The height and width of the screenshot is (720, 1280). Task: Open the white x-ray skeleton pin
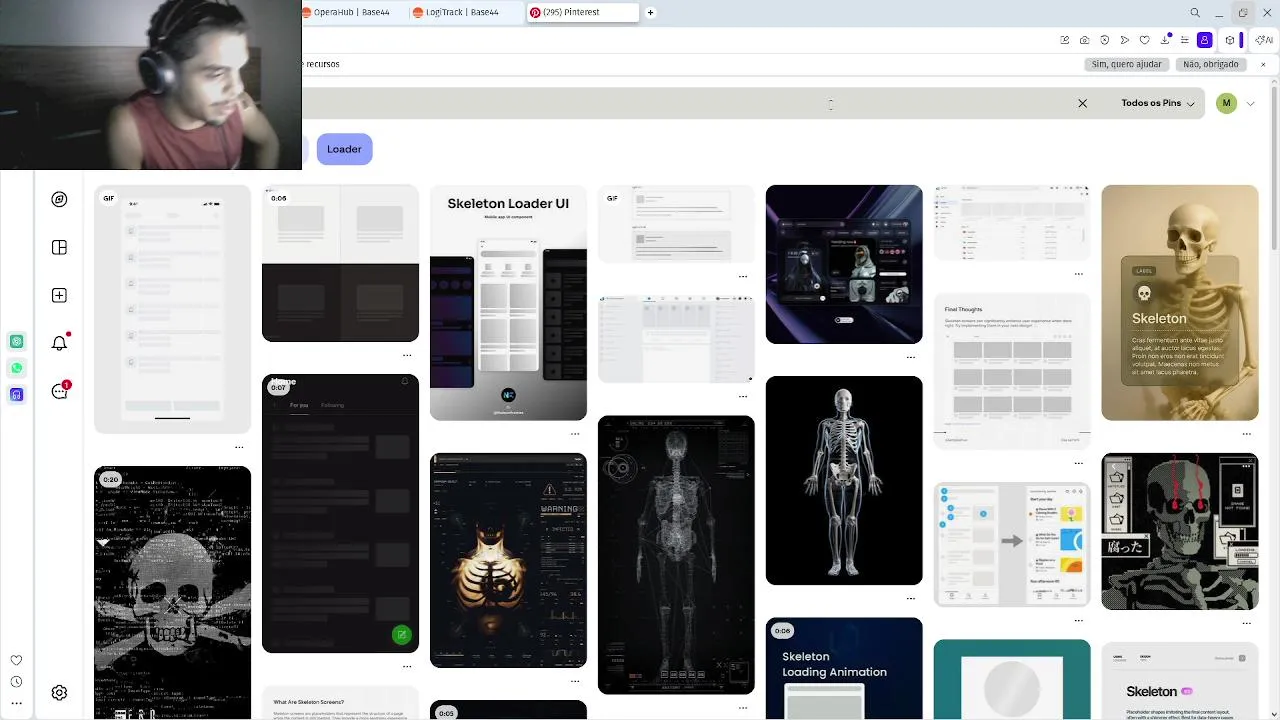pyautogui.click(x=844, y=480)
